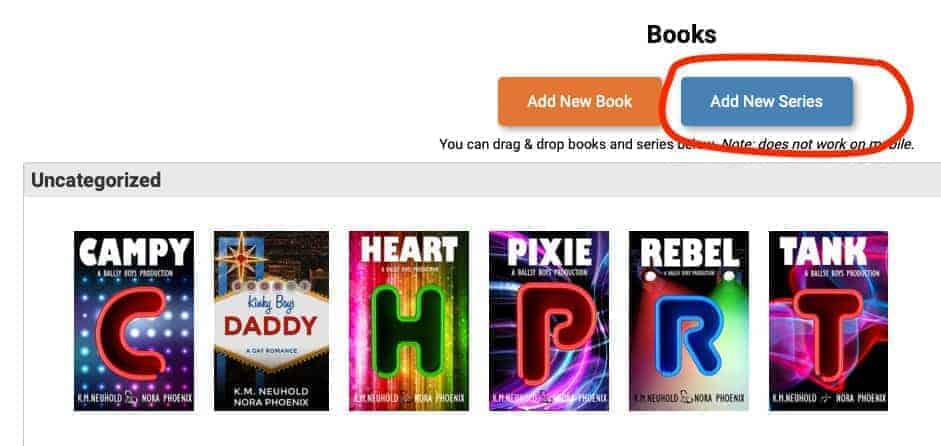Click the blue neon R letter
The width and height of the screenshot is (941, 446).
688,336
